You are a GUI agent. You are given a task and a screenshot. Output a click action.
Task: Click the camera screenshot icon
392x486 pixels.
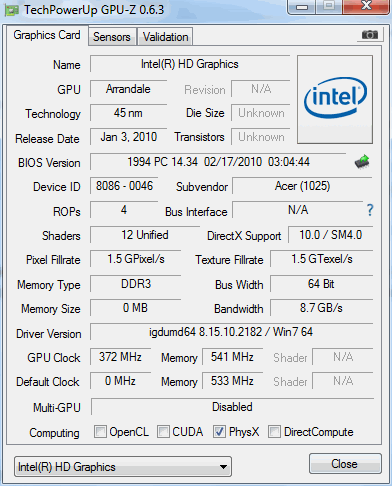[x=370, y=34]
